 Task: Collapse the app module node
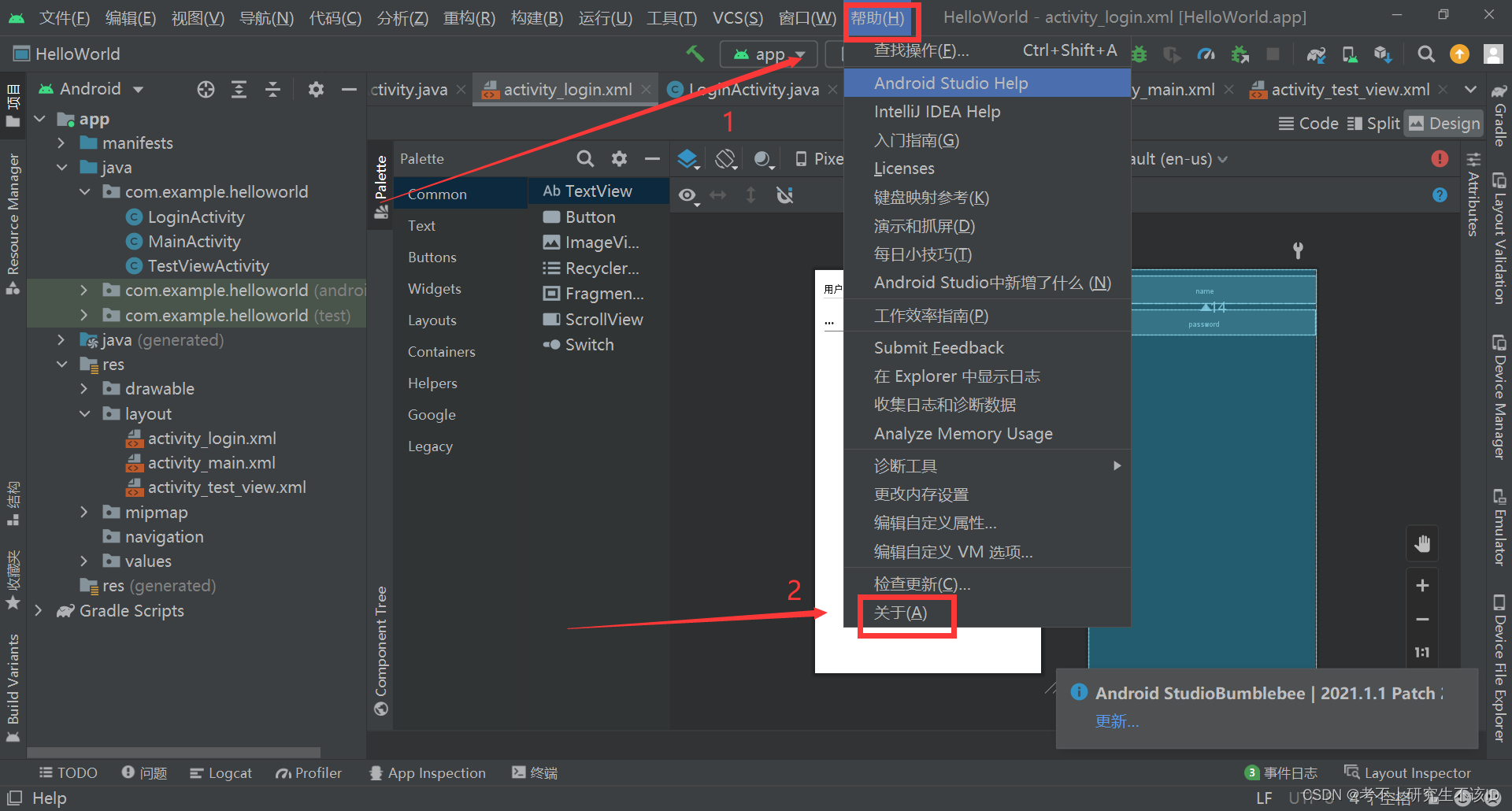[x=40, y=119]
